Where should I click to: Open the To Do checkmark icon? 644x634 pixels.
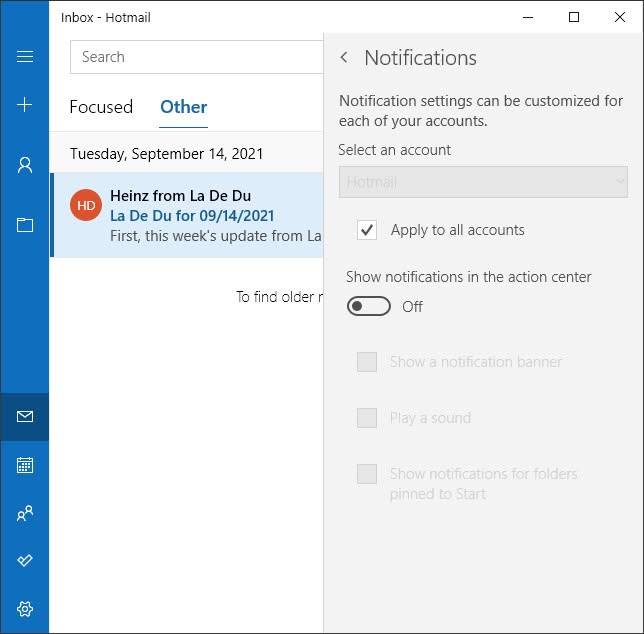(x=25, y=560)
